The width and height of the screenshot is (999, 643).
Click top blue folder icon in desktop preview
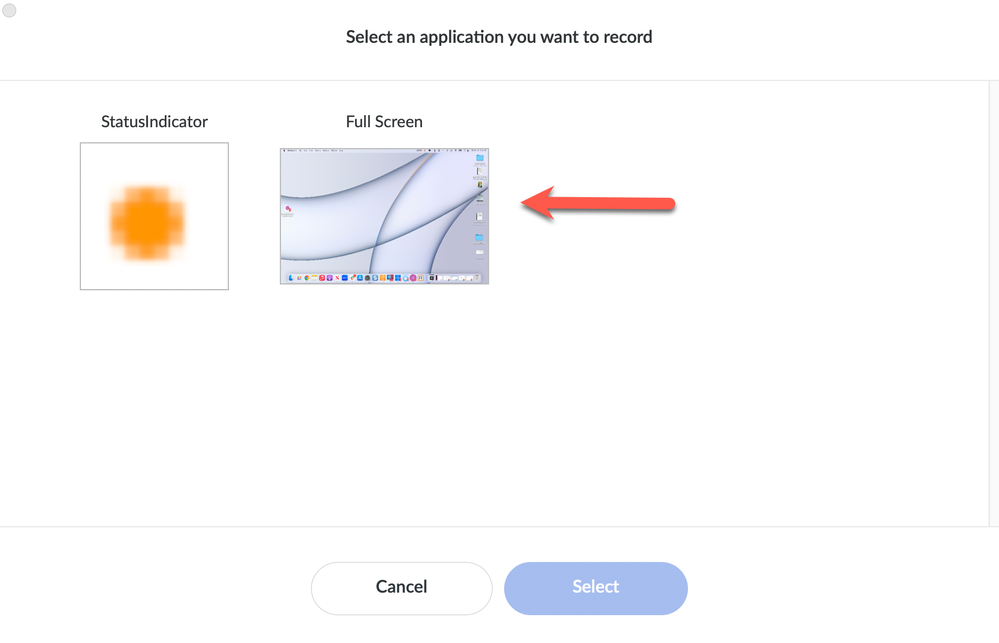[480, 158]
